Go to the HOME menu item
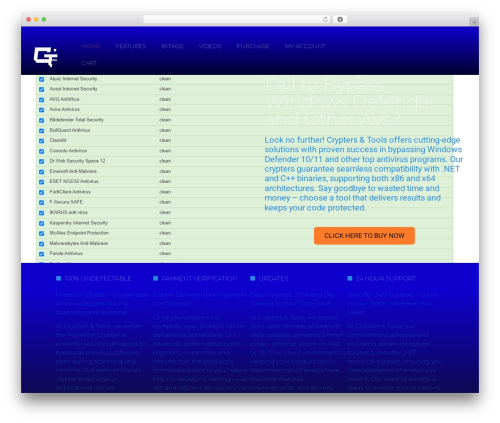This screenshot has height=423, width=500. (x=91, y=46)
